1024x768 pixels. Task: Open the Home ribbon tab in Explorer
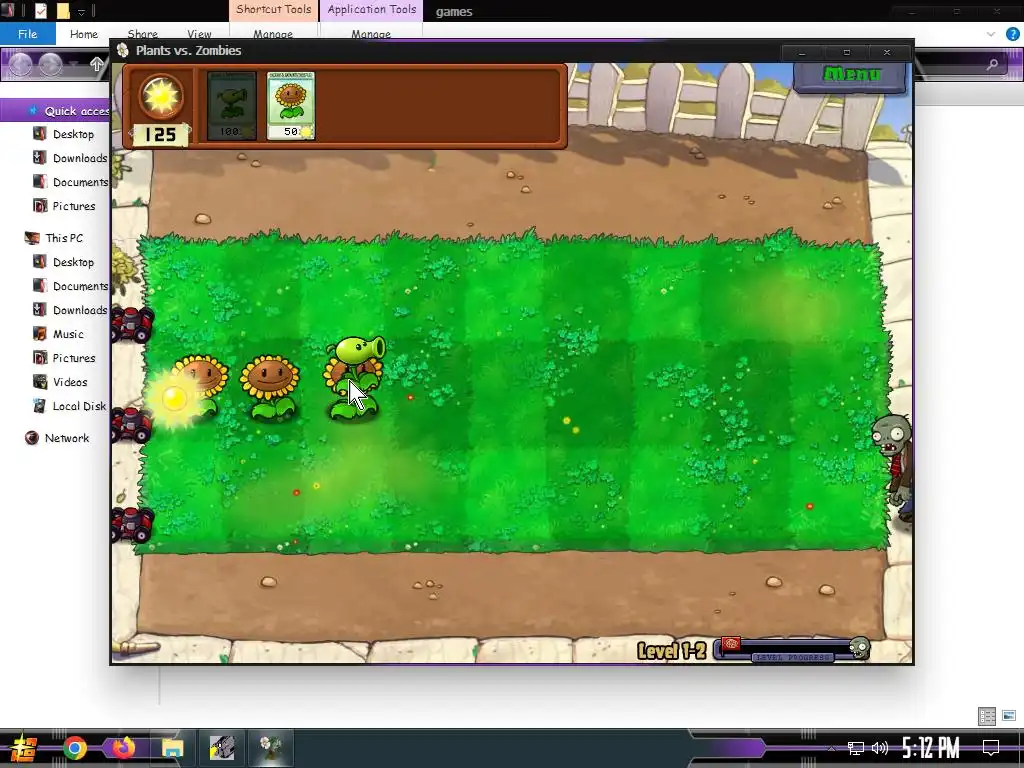[x=84, y=34]
